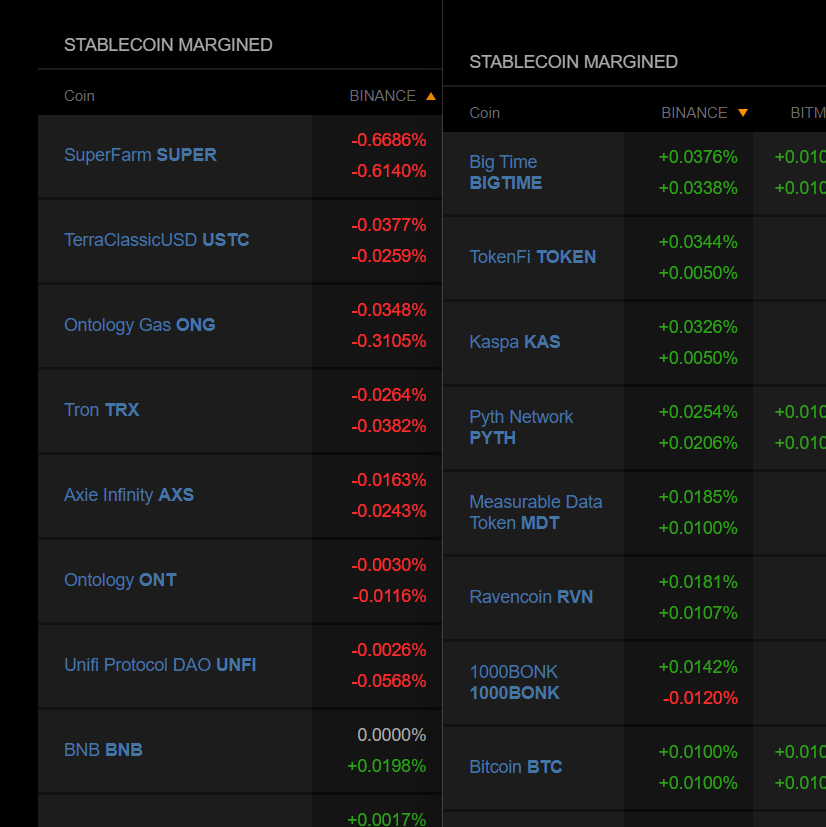826x827 pixels.
Task: Click UNFI rate -0.0026%
Action: click(x=389, y=650)
